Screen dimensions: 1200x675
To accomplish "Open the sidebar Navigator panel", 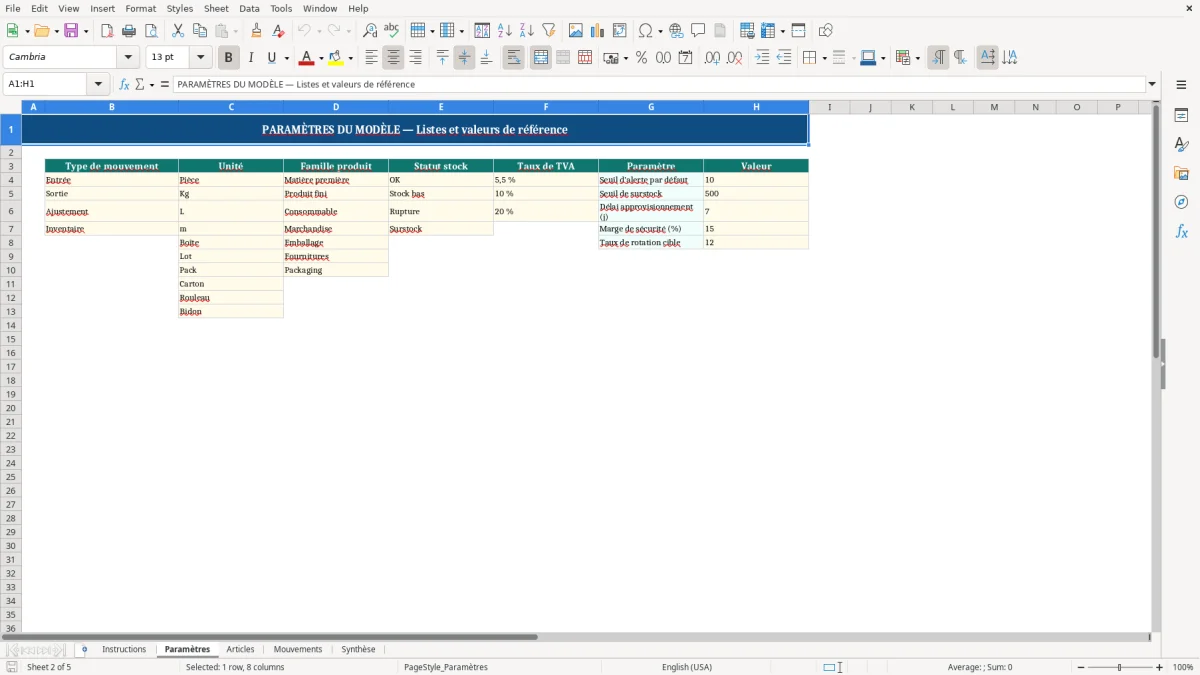I will pyautogui.click(x=1181, y=202).
